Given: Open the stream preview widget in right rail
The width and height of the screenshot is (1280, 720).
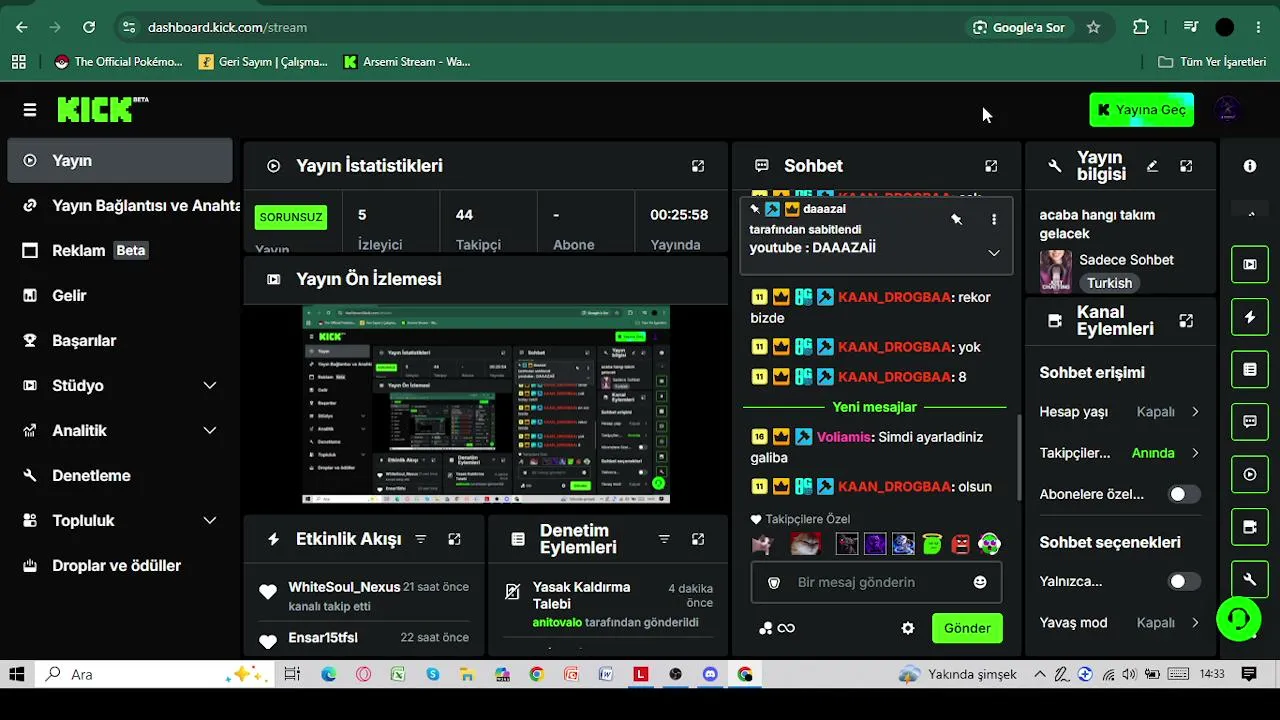Looking at the screenshot, I should pyautogui.click(x=1250, y=264).
